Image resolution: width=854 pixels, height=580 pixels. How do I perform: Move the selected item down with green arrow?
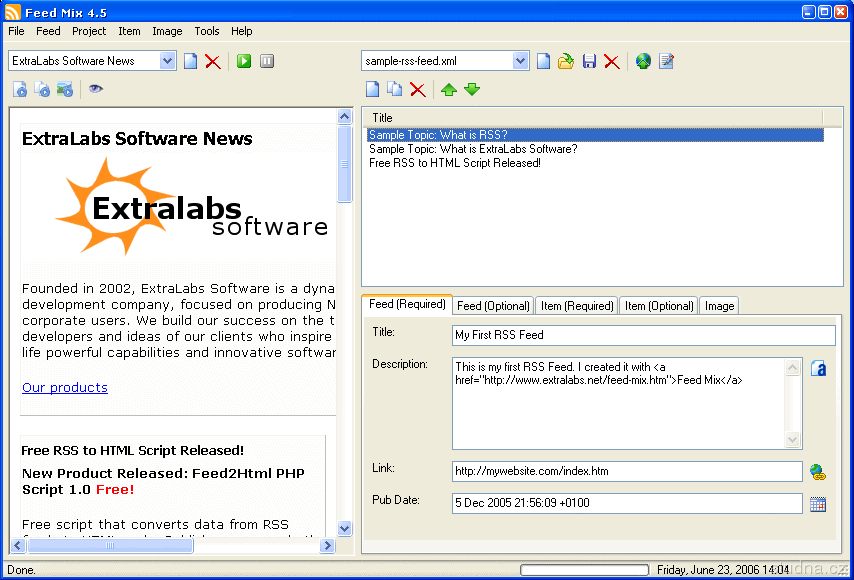click(472, 89)
